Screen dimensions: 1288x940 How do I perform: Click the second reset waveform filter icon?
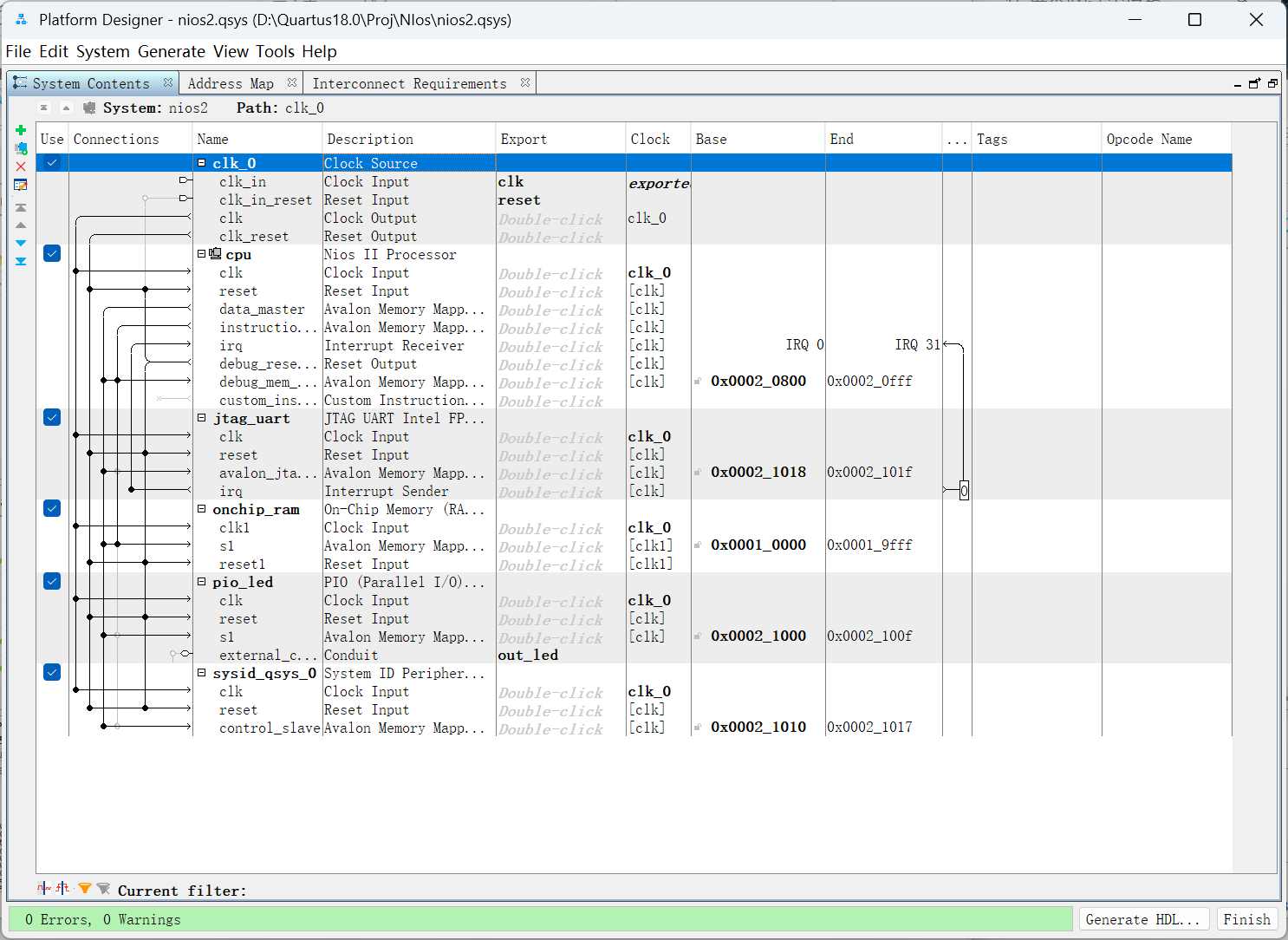point(62,888)
